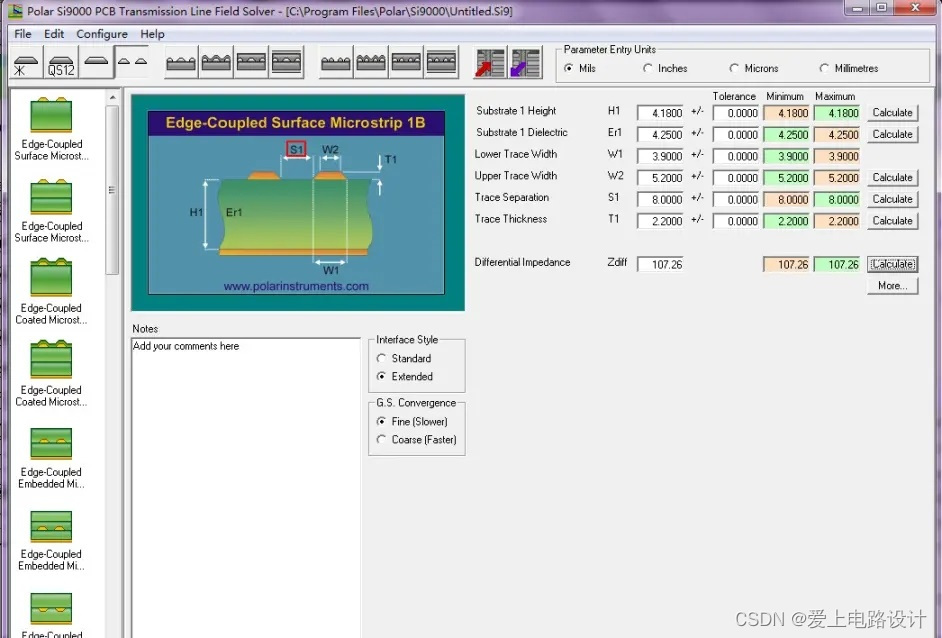The height and width of the screenshot is (638, 942).
Task: Choose coated coplanar three-trace structure icon
Action: click(x=216, y=62)
